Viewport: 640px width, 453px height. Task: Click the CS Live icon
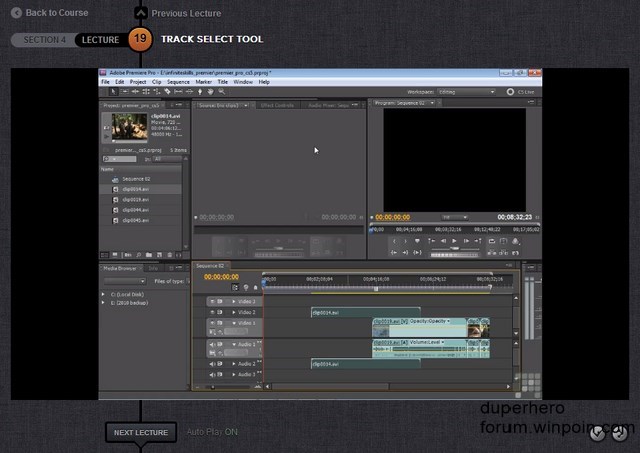tap(510, 92)
